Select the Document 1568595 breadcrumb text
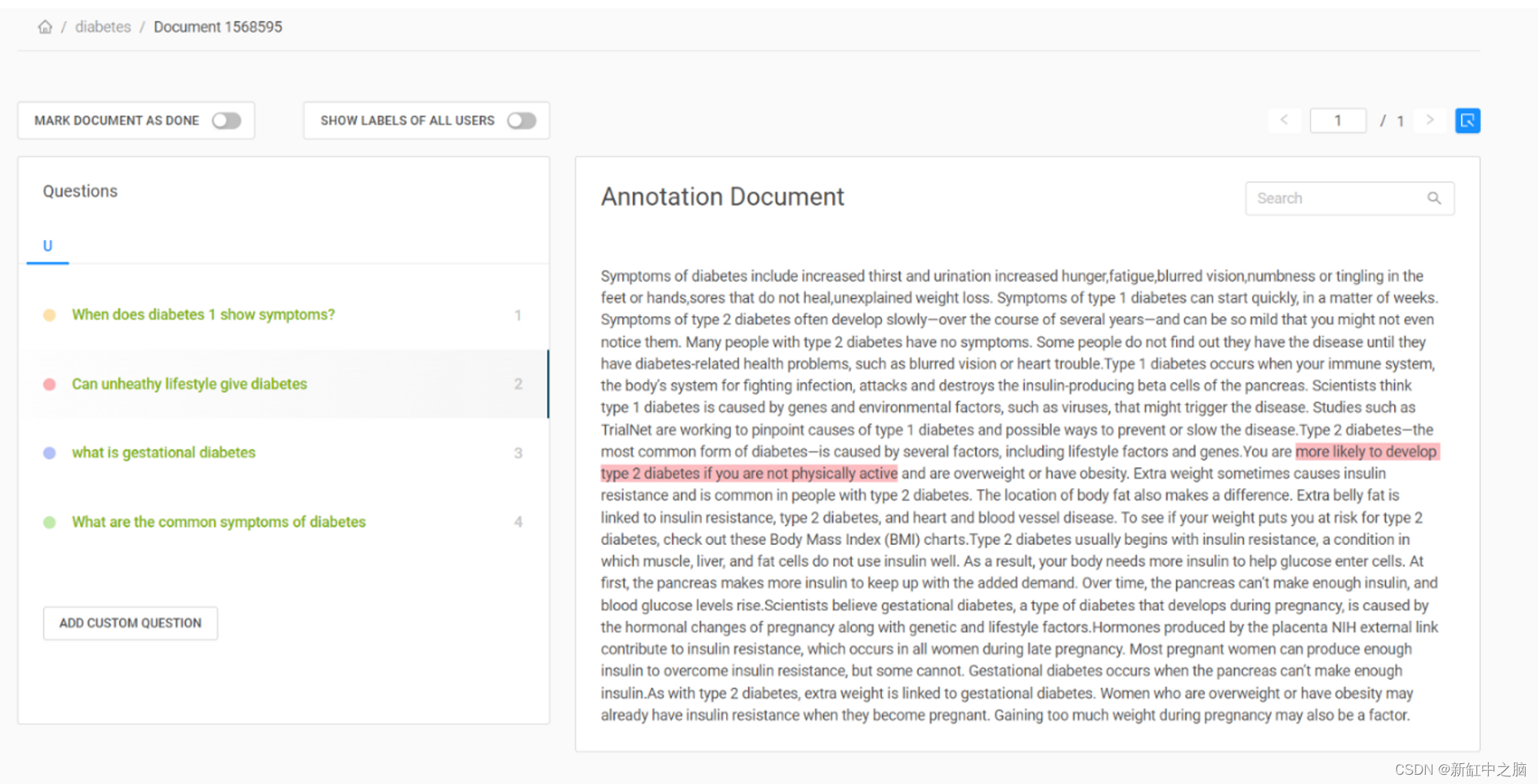Screen dimensions: 1538x784 point(218,27)
